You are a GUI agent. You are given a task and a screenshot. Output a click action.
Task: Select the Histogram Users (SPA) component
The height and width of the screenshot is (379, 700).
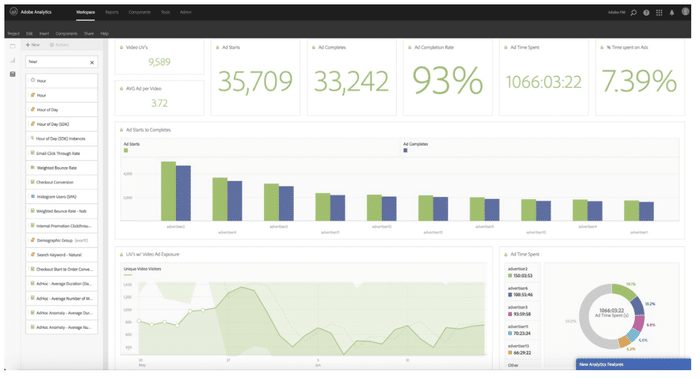tap(62, 196)
